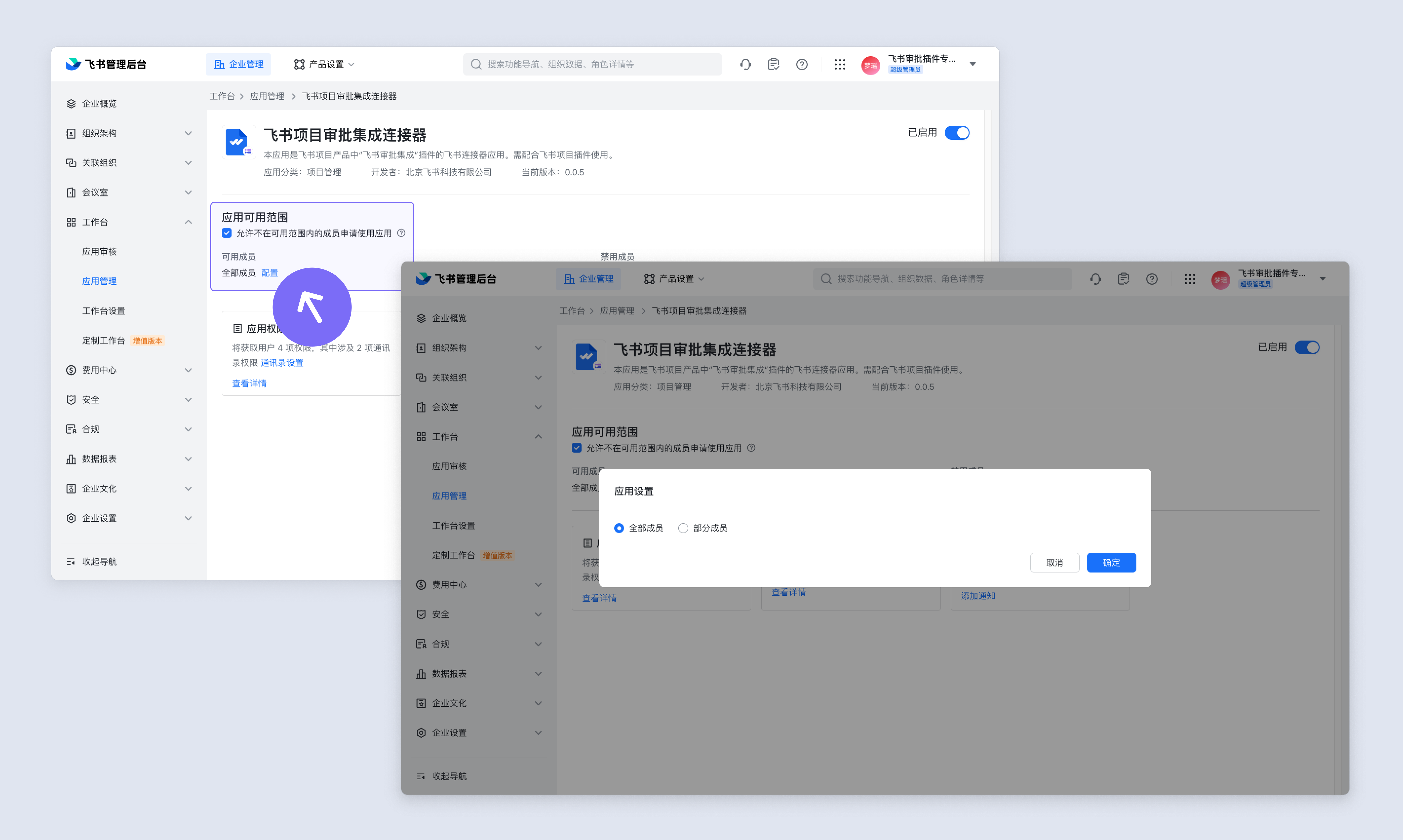Viewport: 1403px width, 840px height.
Task: Uncheck 允许不在可用范围内的成员申请使用应用 in back window
Action: [227, 233]
